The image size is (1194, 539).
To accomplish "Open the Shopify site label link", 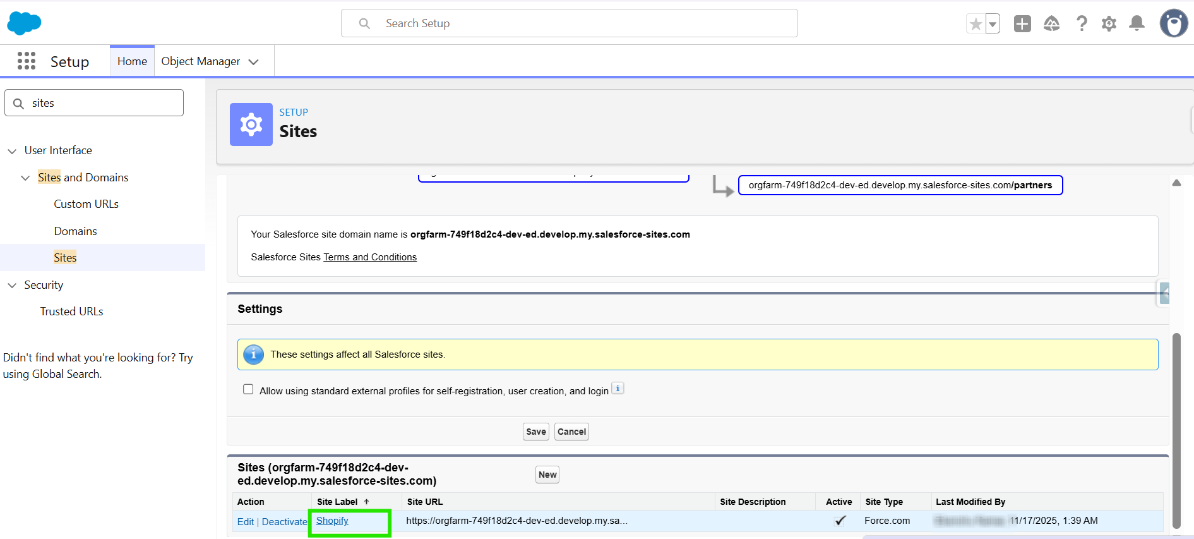I will click(x=332, y=521).
